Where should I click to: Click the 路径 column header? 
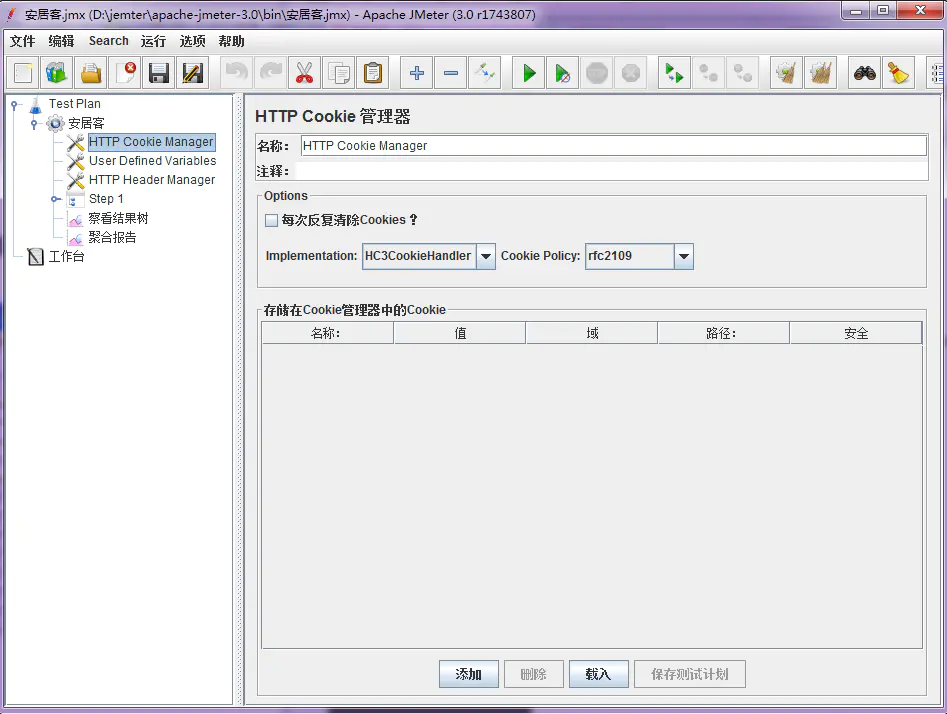click(724, 333)
